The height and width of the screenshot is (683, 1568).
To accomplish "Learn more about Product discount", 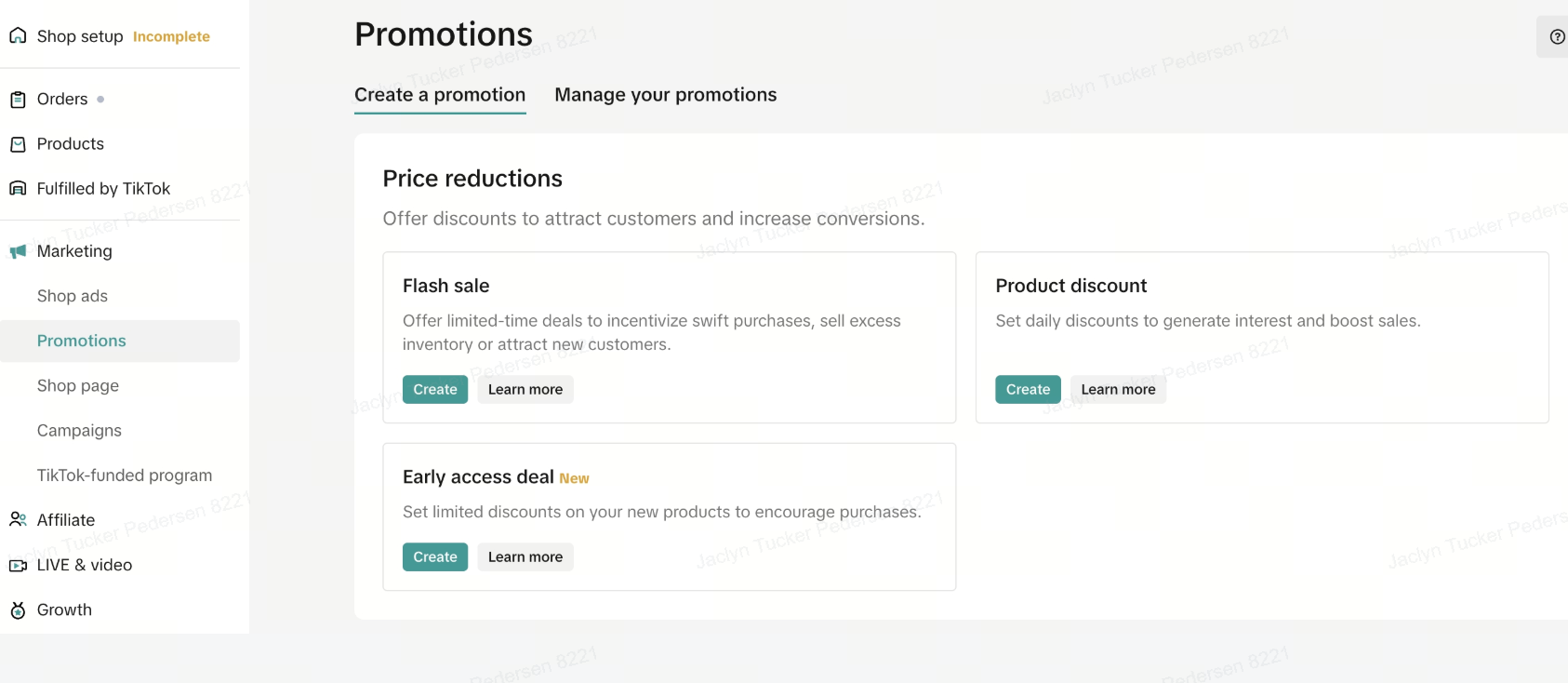I will point(1118,390).
